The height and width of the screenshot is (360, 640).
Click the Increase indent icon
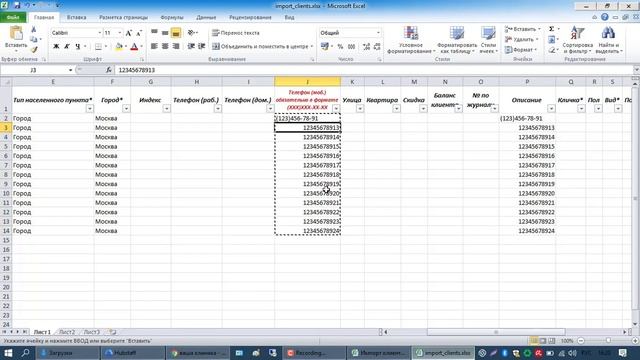click(202, 47)
